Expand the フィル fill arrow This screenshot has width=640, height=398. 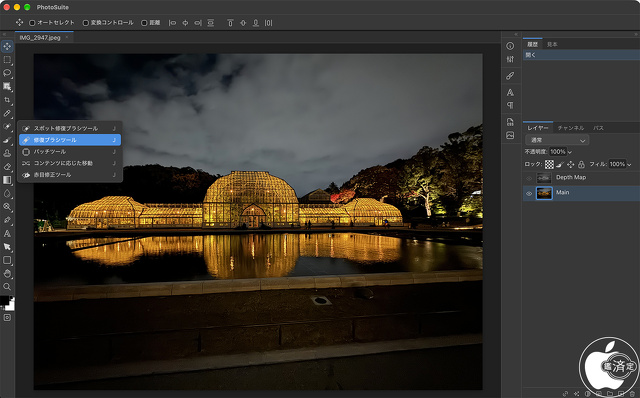(x=629, y=165)
